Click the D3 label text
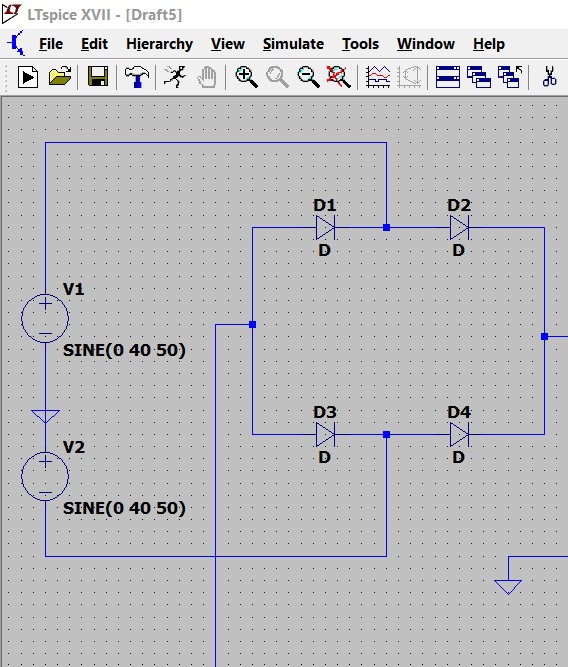Viewport: 568px width, 667px height. [x=325, y=412]
